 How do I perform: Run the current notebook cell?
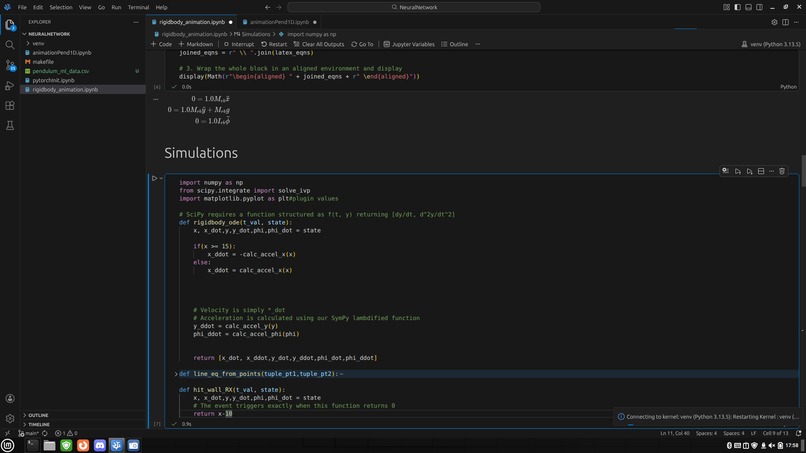[x=154, y=178]
